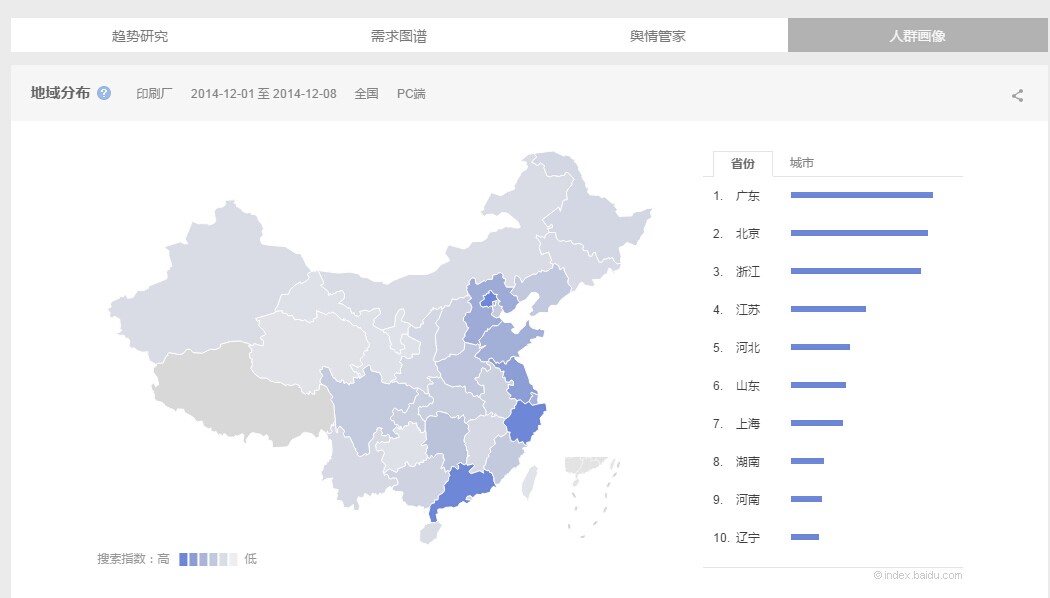Click 山东 in the ranking list
The image size is (1050, 598).
click(747, 386)
